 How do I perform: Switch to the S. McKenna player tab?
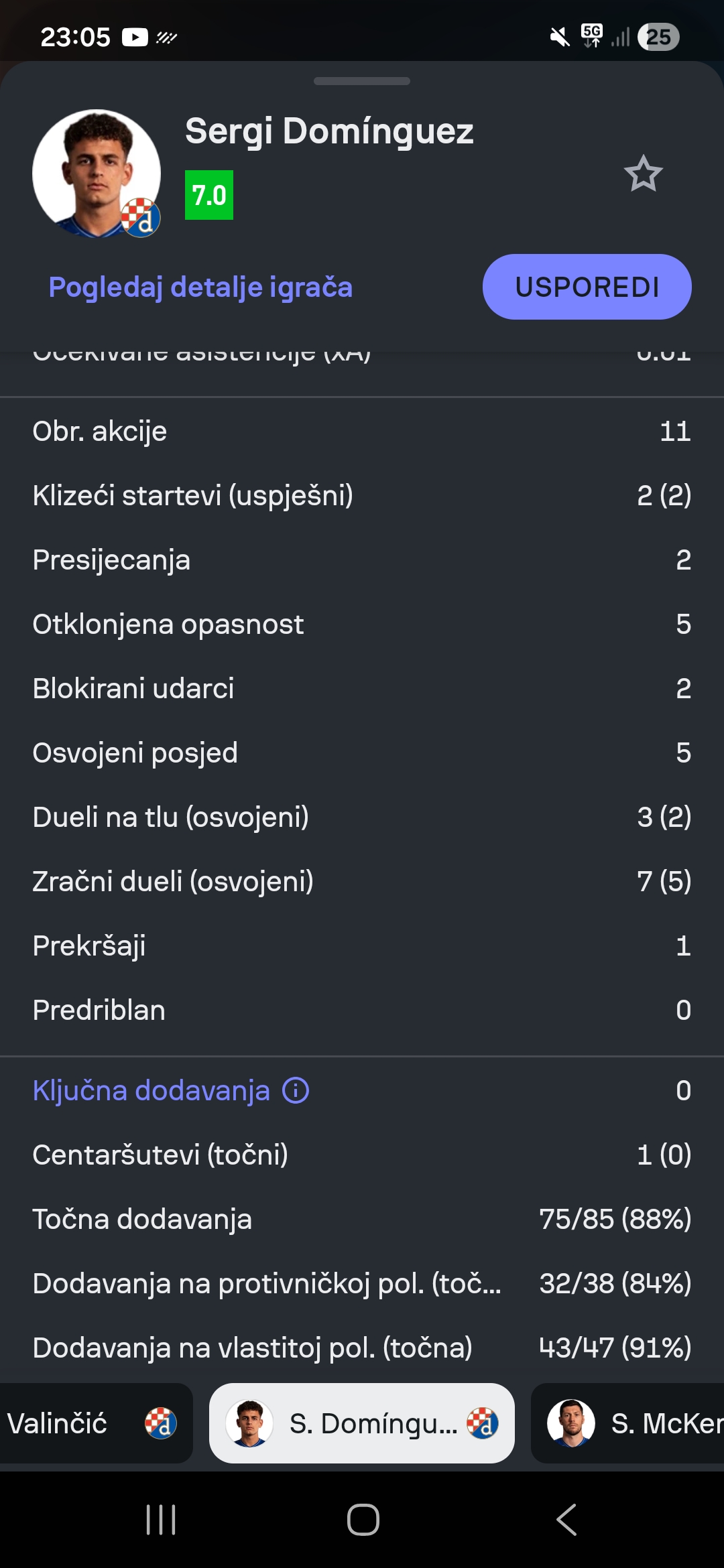(627, 1423)
